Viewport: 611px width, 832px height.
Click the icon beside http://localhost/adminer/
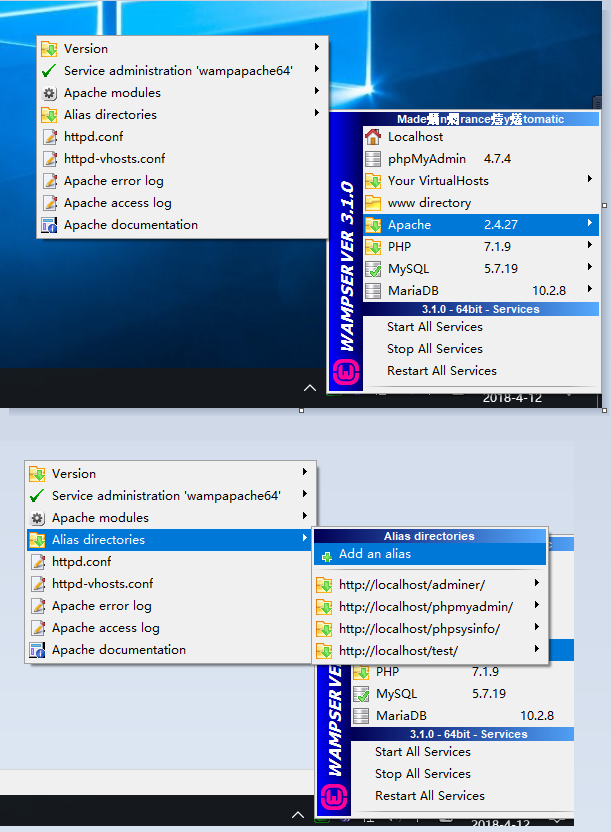point(324,584)
